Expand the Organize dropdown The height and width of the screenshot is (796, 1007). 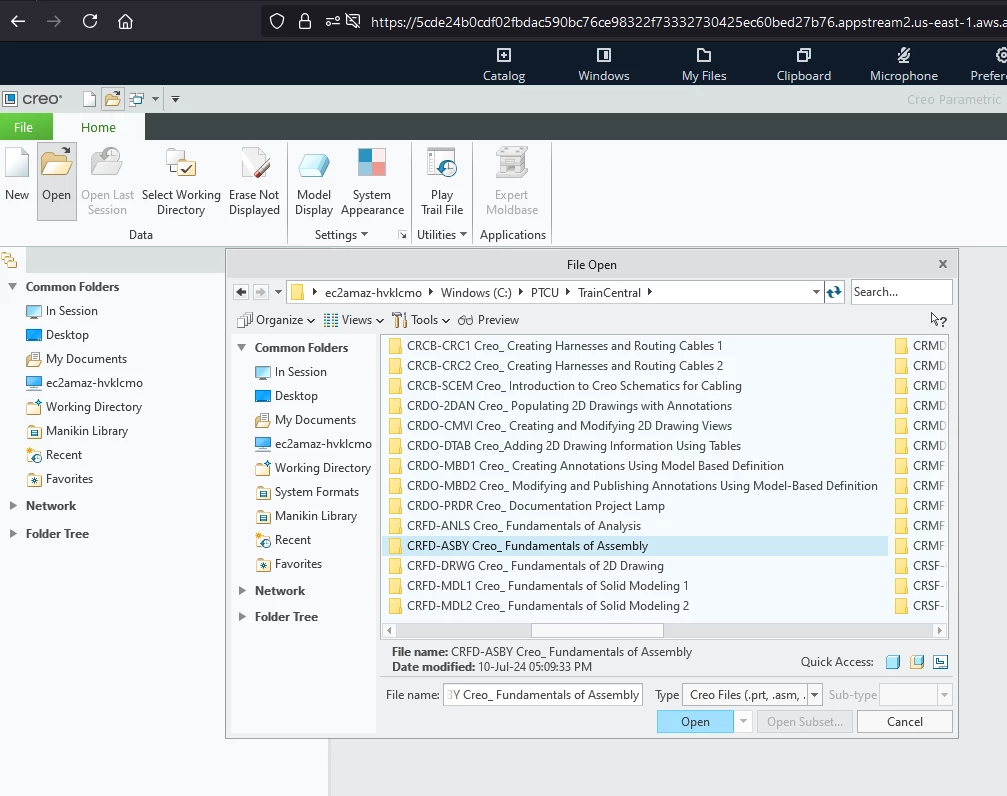click(x=276, y=320)
